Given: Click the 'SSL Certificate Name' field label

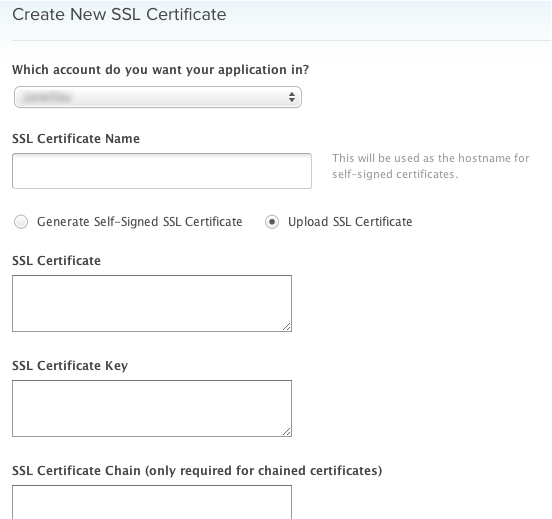Looking at the screenshot, I should (76, 139).
